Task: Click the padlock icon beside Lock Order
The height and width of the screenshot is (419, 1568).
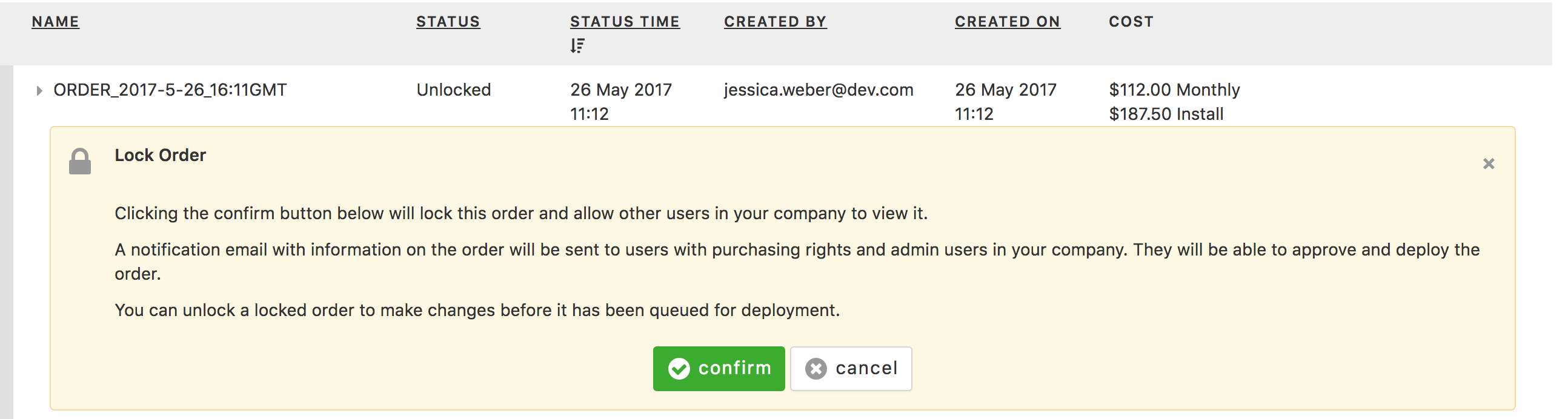Action: pos(80,161)
